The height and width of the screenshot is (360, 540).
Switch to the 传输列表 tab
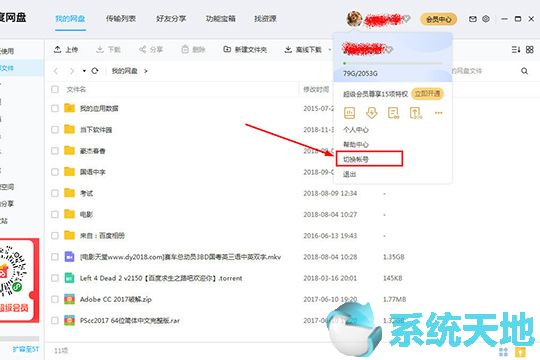[121, 19]
